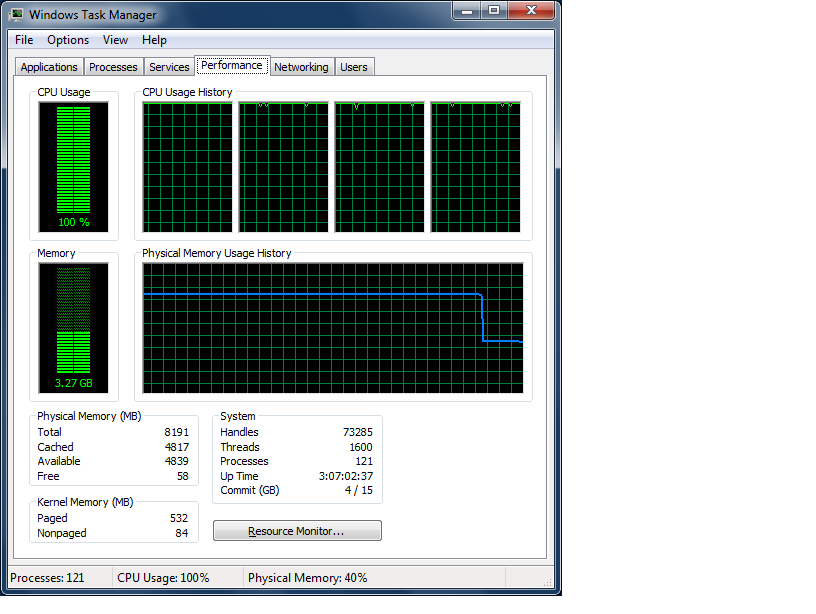816x614 pixels.
Task: Open Resource Monitor button
Action: click(x=297, y=531)
